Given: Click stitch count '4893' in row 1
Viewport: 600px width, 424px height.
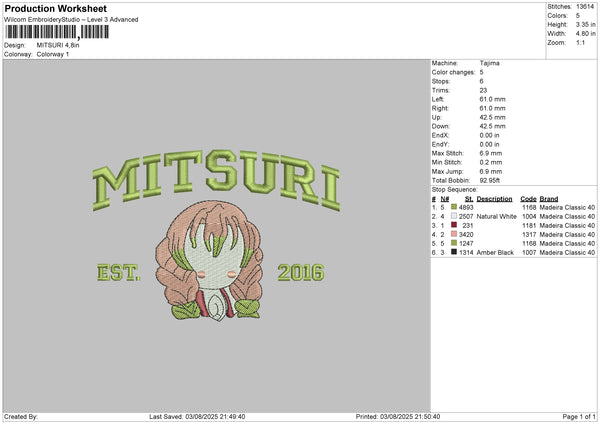Looking at the screenshot, I should click(466, 207).
